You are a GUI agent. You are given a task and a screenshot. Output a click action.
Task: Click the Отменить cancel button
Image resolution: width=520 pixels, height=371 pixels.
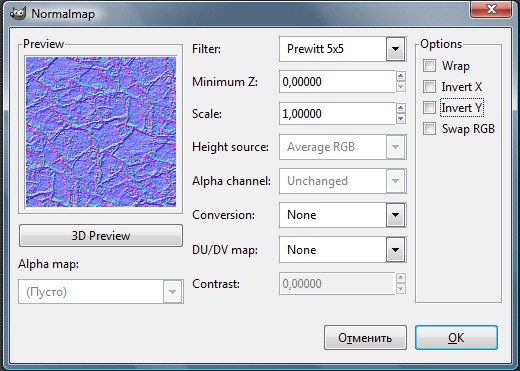365,338
